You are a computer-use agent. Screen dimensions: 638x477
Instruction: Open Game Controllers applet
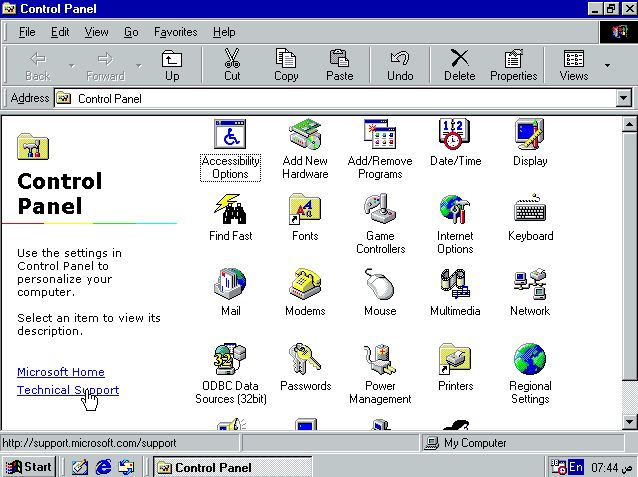(x=380, y=210)
